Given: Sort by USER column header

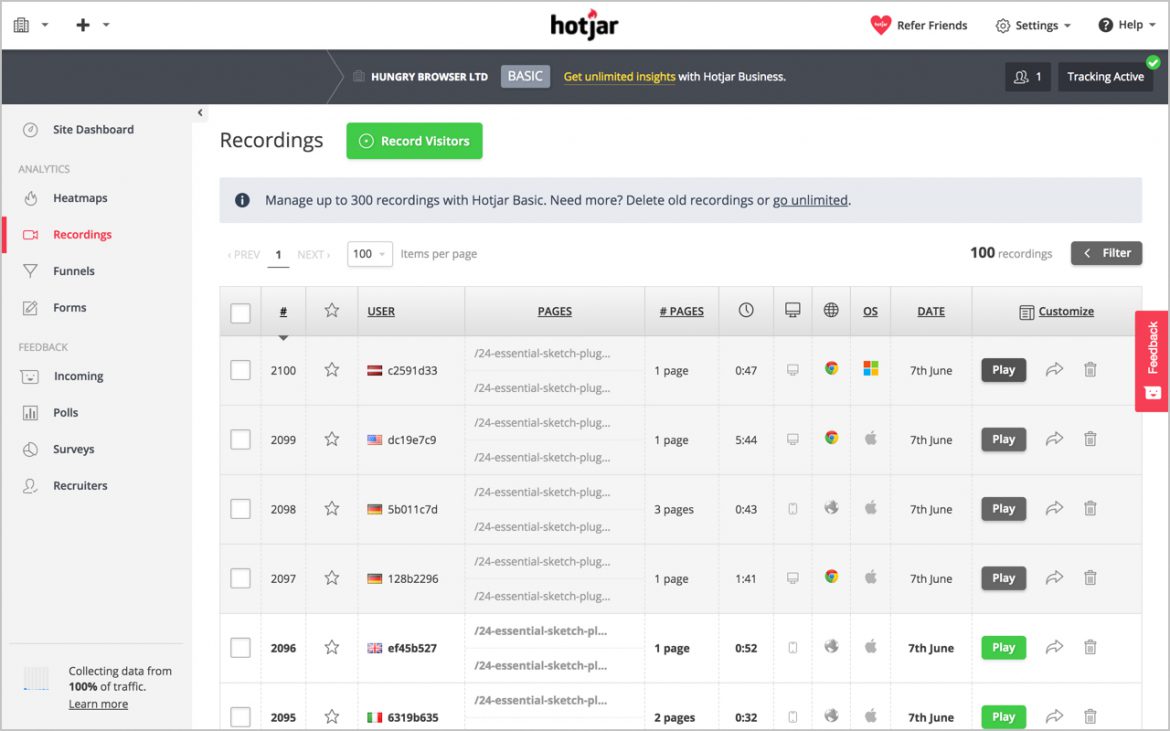Looking at the screenshot, I should pos(381,311).
